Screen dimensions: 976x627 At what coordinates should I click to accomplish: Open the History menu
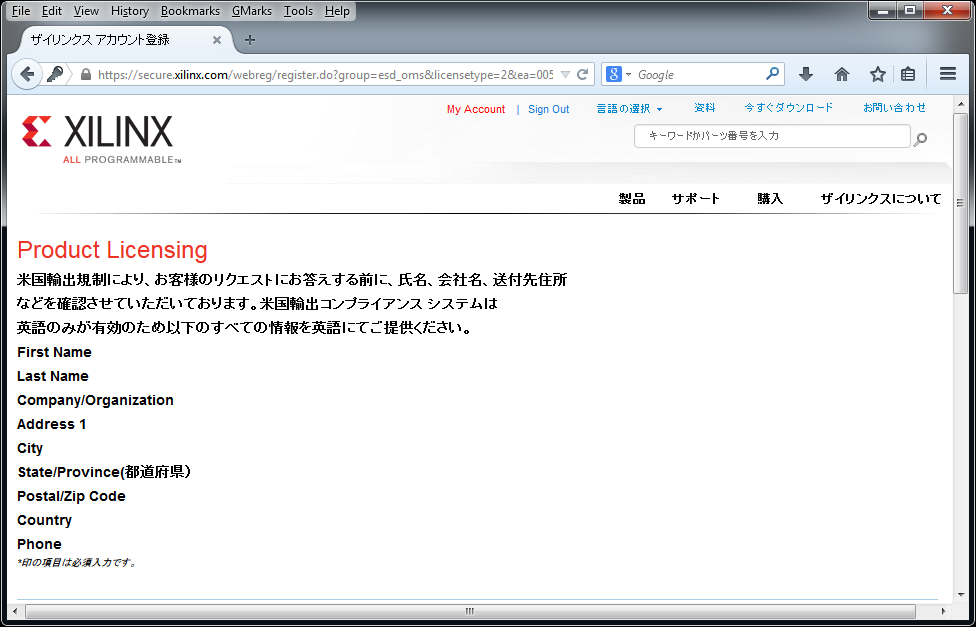(x=129, y=11)
